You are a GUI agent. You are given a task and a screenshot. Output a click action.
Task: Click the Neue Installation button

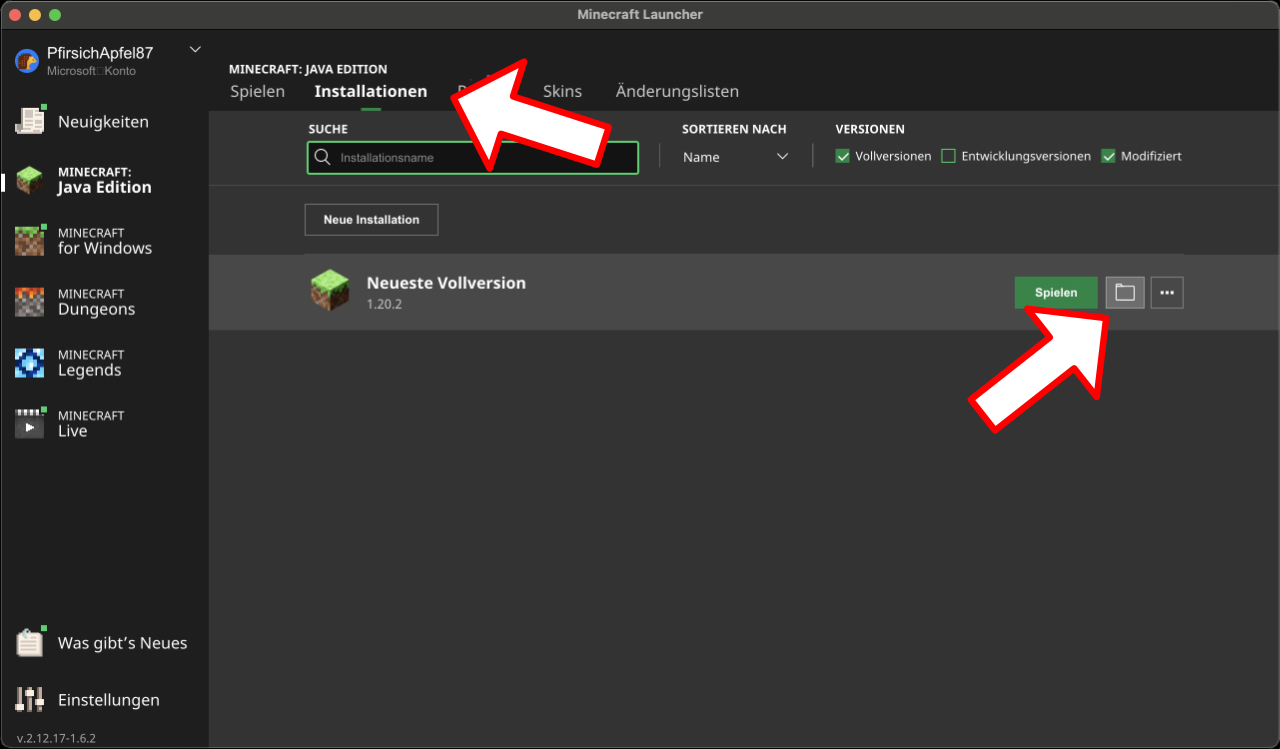pyautogui.click(x=371, y=220)
